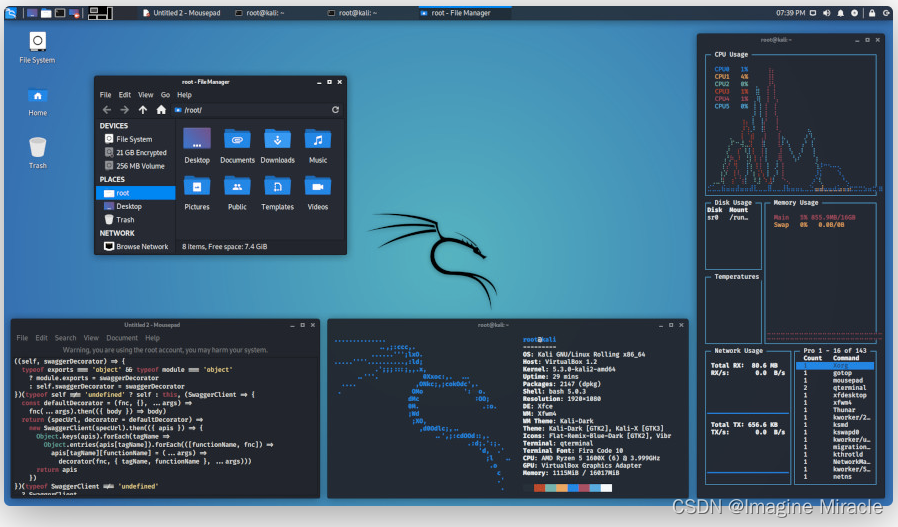Image resolution: width=898 pixels, height=527 pixels.
Task: Select the Pictures folder
Action: pos(197,194)
